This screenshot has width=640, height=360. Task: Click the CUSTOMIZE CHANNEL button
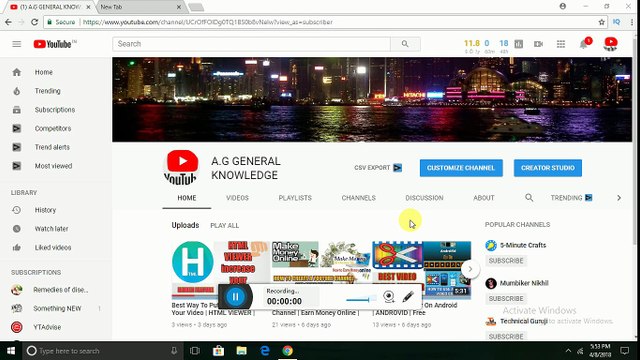(x=461, y=168)
